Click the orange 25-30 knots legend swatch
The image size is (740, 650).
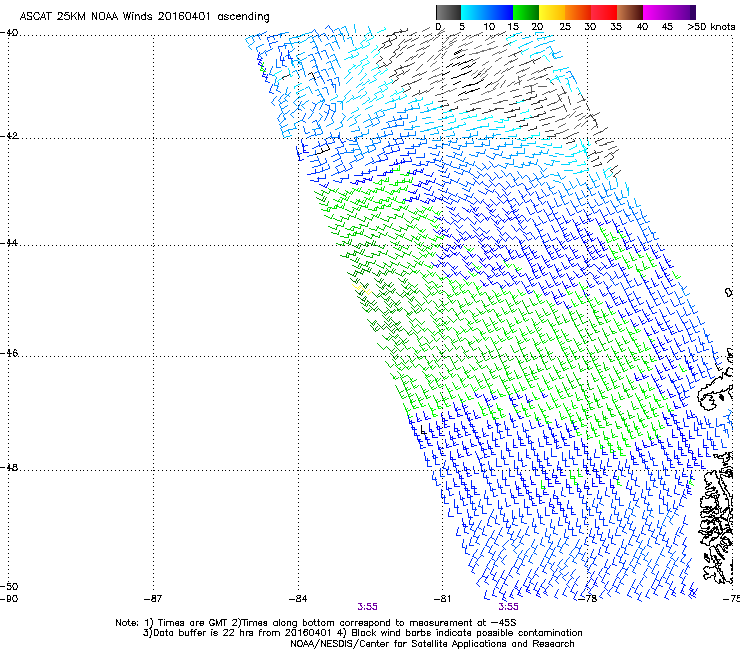coord(577,12)
